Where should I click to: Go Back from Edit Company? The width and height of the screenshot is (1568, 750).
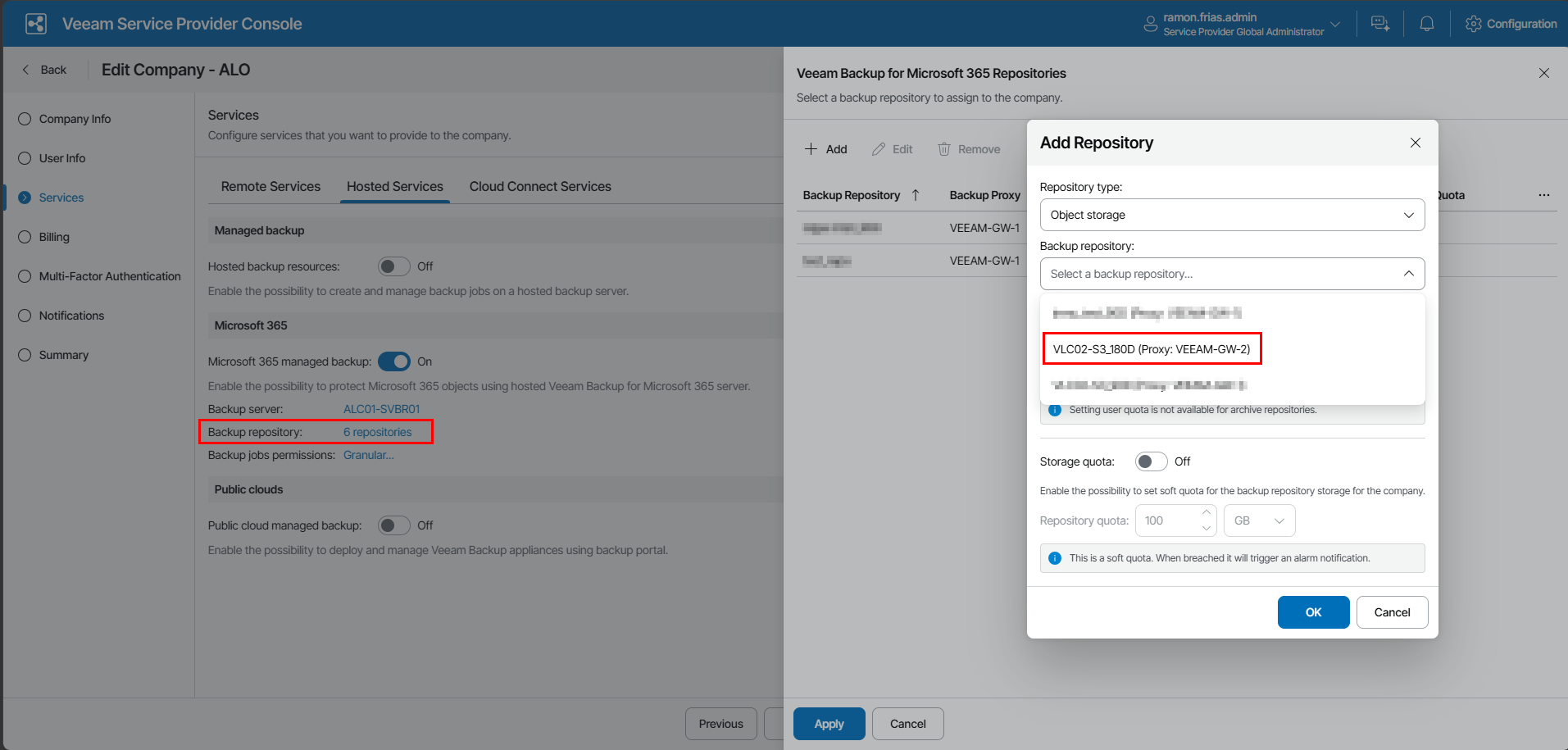pyautogui.click(x=44, y=70)
